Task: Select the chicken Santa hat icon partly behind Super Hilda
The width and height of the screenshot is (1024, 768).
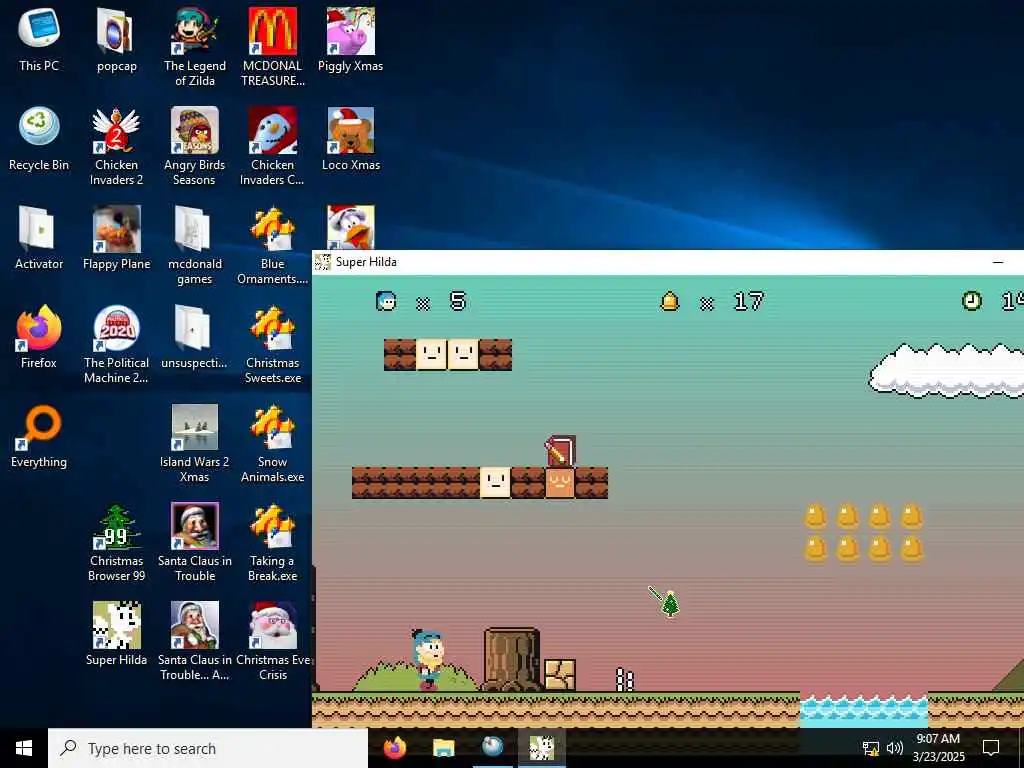Action: click(351, 227)
